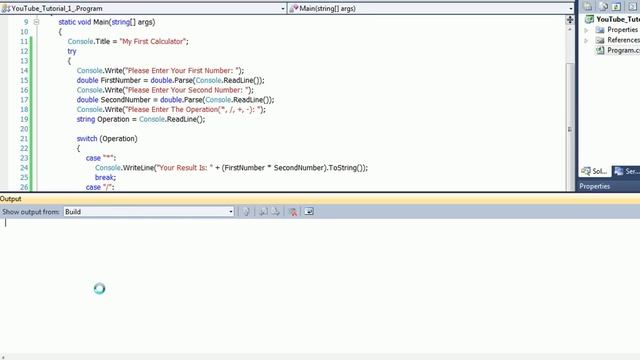
Task: Click the case "/" on line 26
Action: tap(100, 187)
